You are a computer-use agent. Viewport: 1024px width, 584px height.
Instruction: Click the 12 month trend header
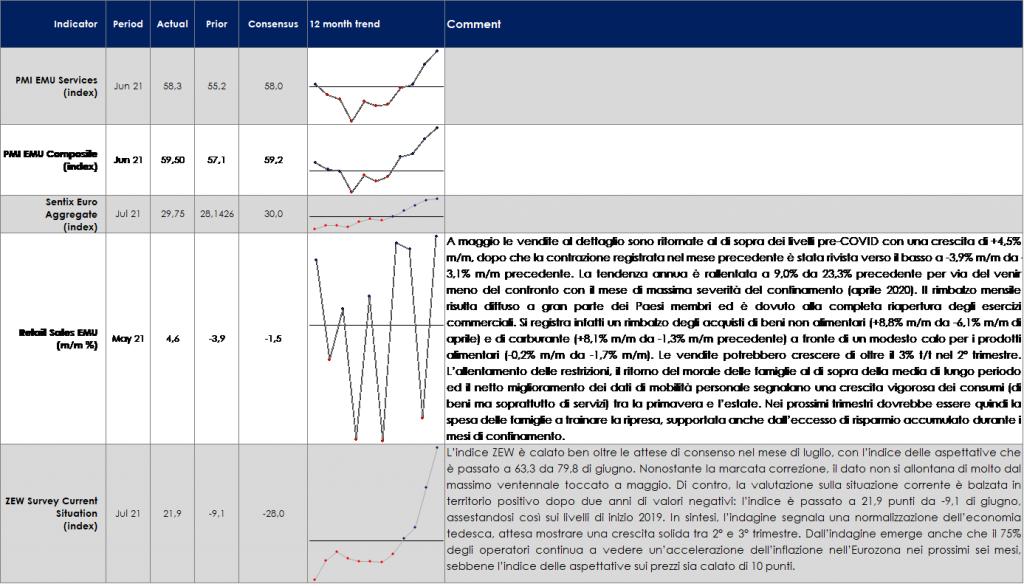click(344, 24)
